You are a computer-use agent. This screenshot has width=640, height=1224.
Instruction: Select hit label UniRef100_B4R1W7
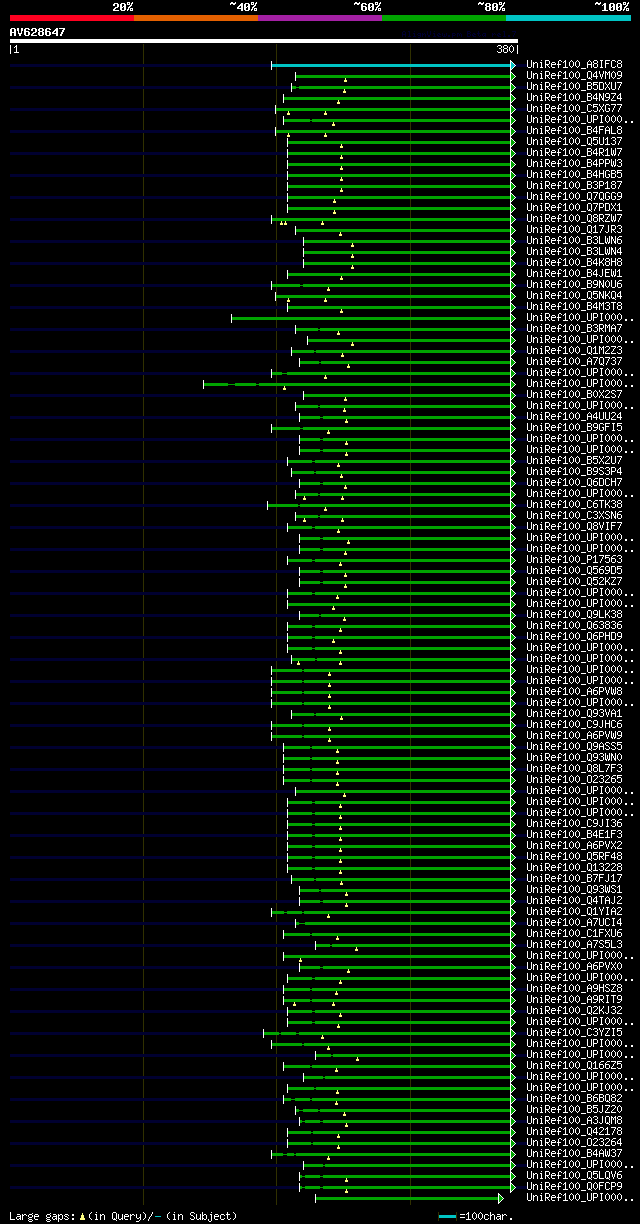click(x=574, y=153)
